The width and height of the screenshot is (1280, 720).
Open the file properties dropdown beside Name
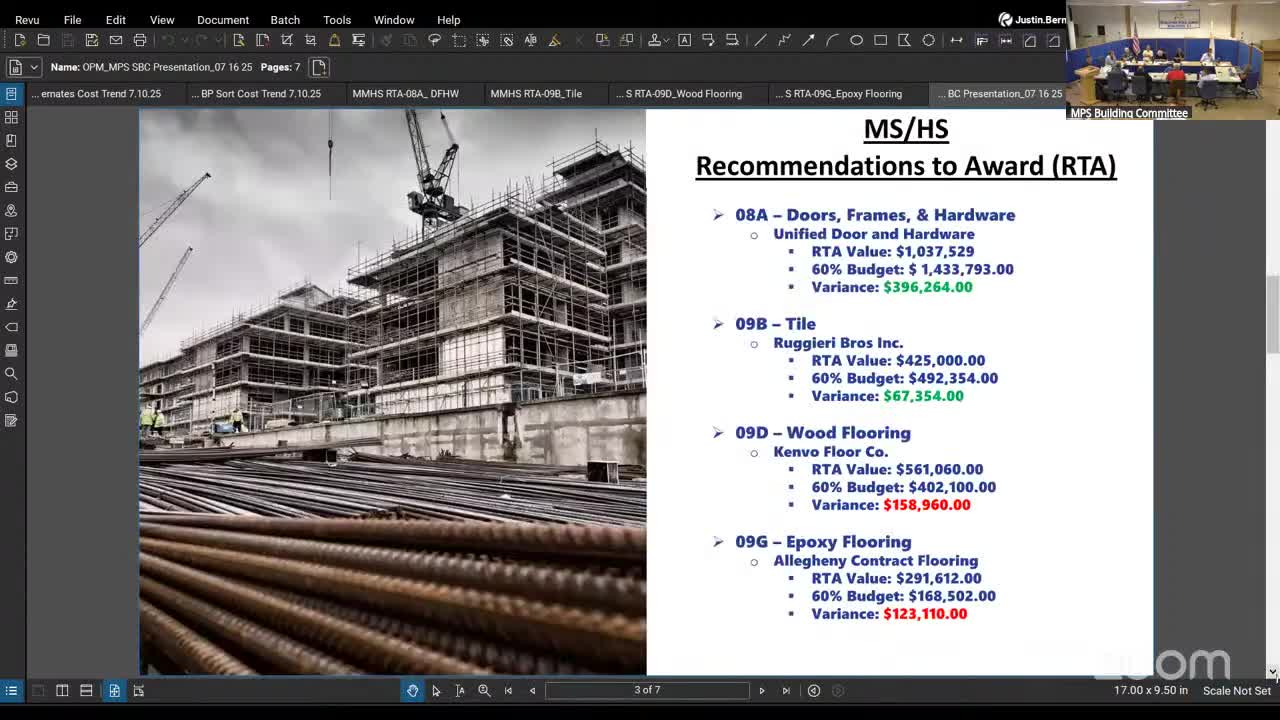[x=34, y=67]
